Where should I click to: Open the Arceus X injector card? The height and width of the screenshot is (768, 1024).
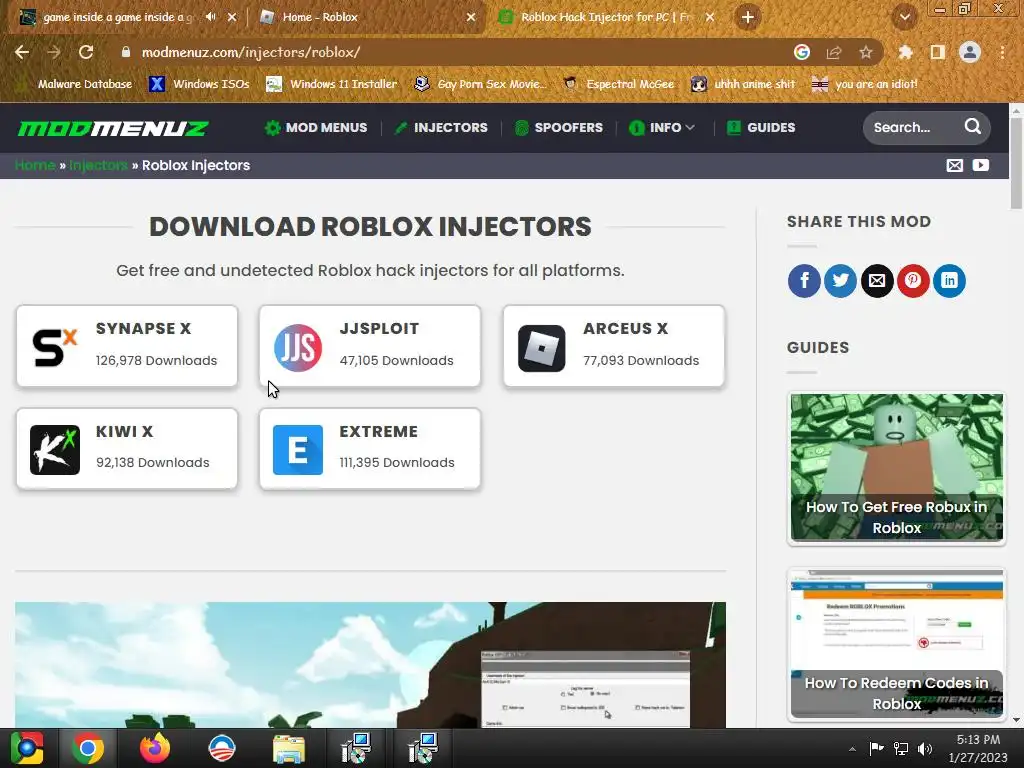[x=614, y=346]
